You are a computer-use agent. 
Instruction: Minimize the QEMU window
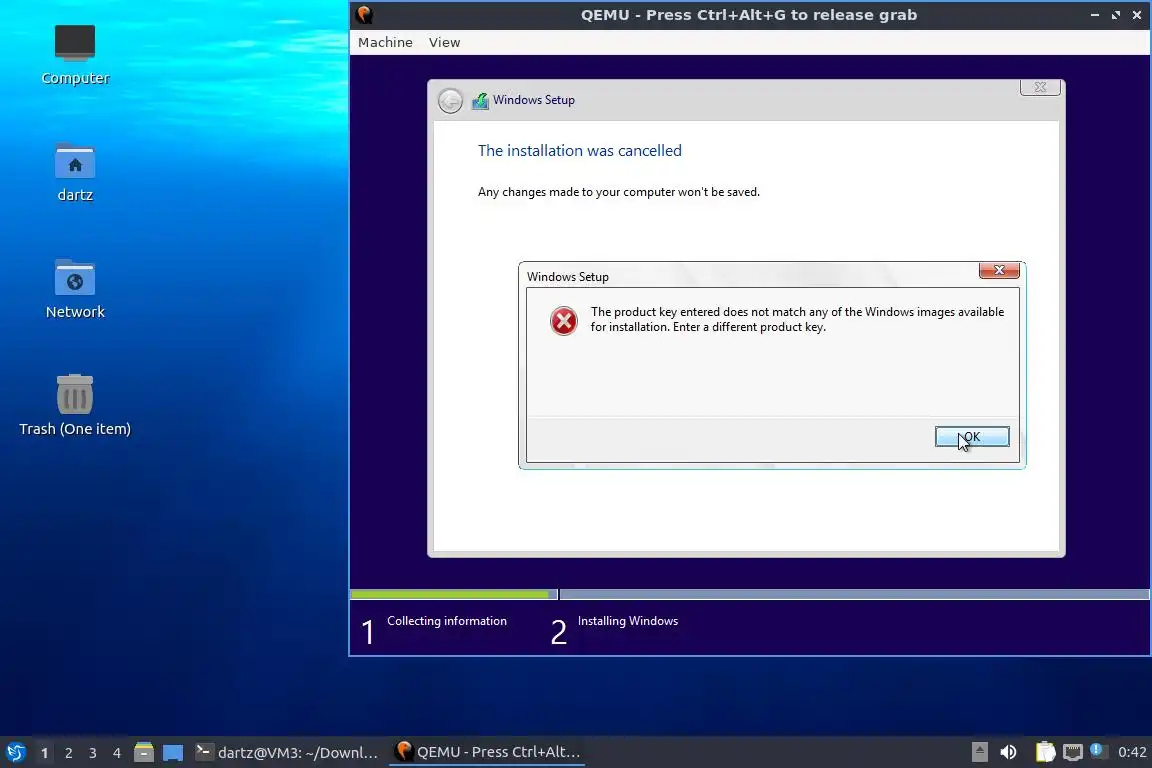(1095, 15)
